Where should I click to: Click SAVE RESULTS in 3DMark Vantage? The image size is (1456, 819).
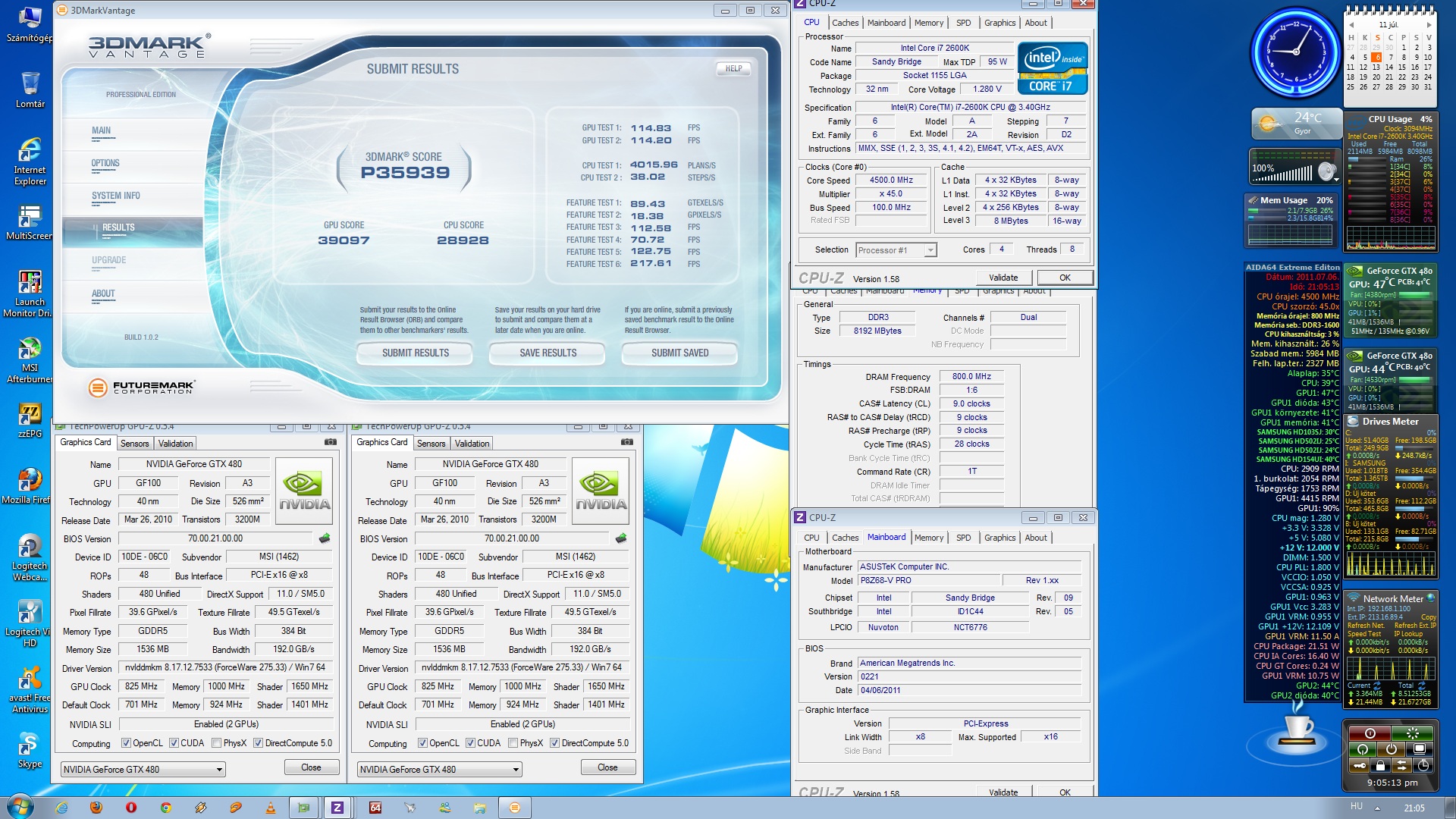click(x=548, y=353)
